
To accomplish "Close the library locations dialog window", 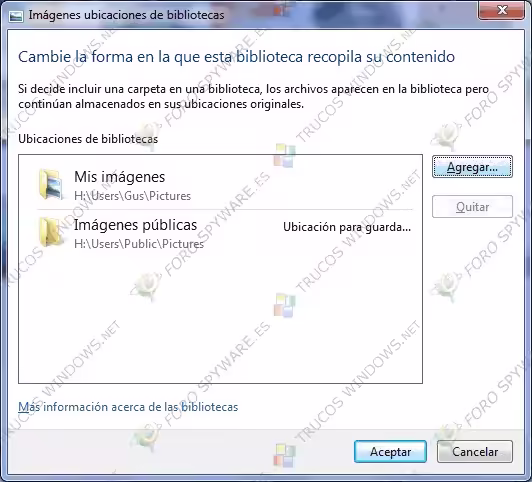I will (x=501, y=11).
